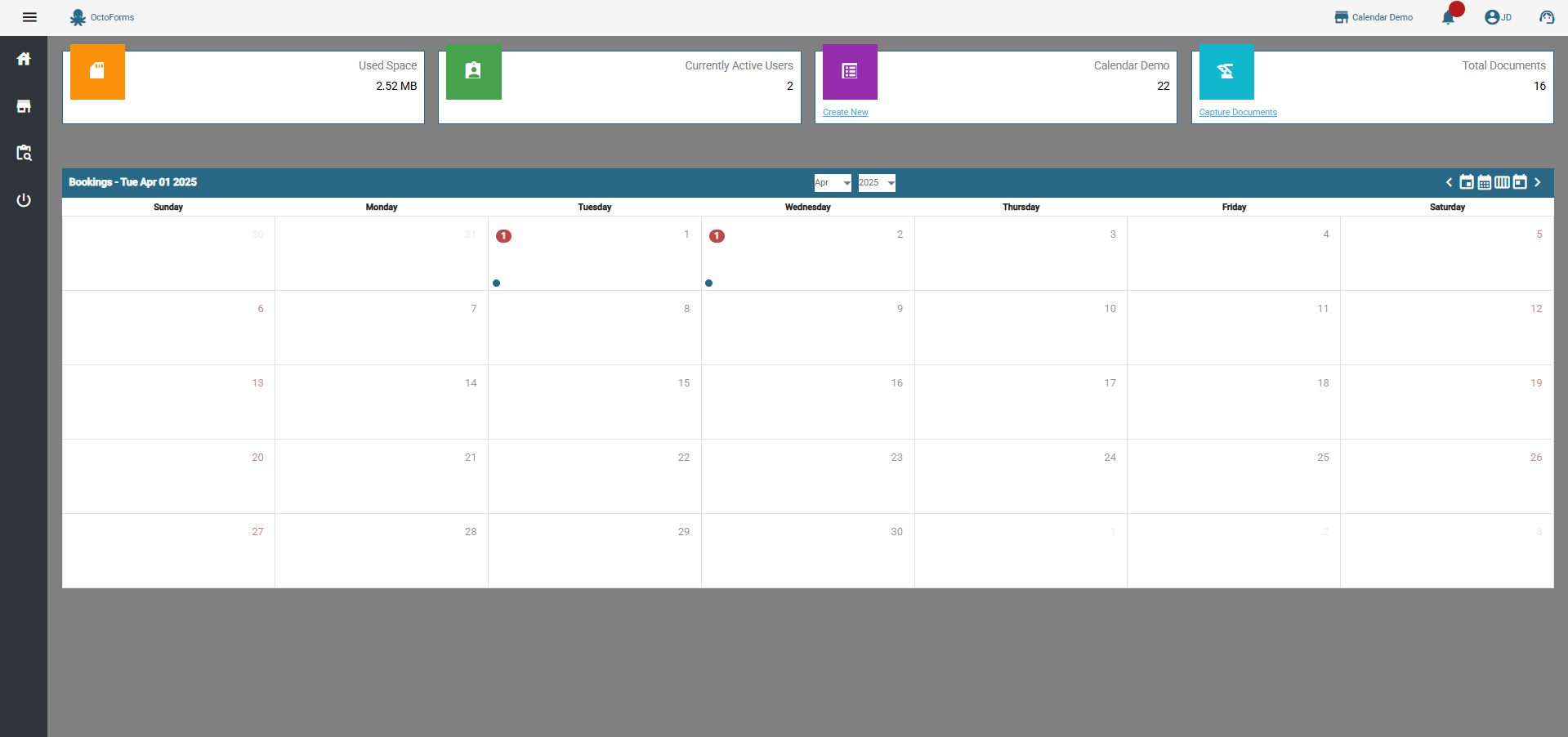Image resolution: width=1568 pixels, height=737 pixels.
Task: Go to the next month
Action: pyautogui.click(x=1538, y=182)
